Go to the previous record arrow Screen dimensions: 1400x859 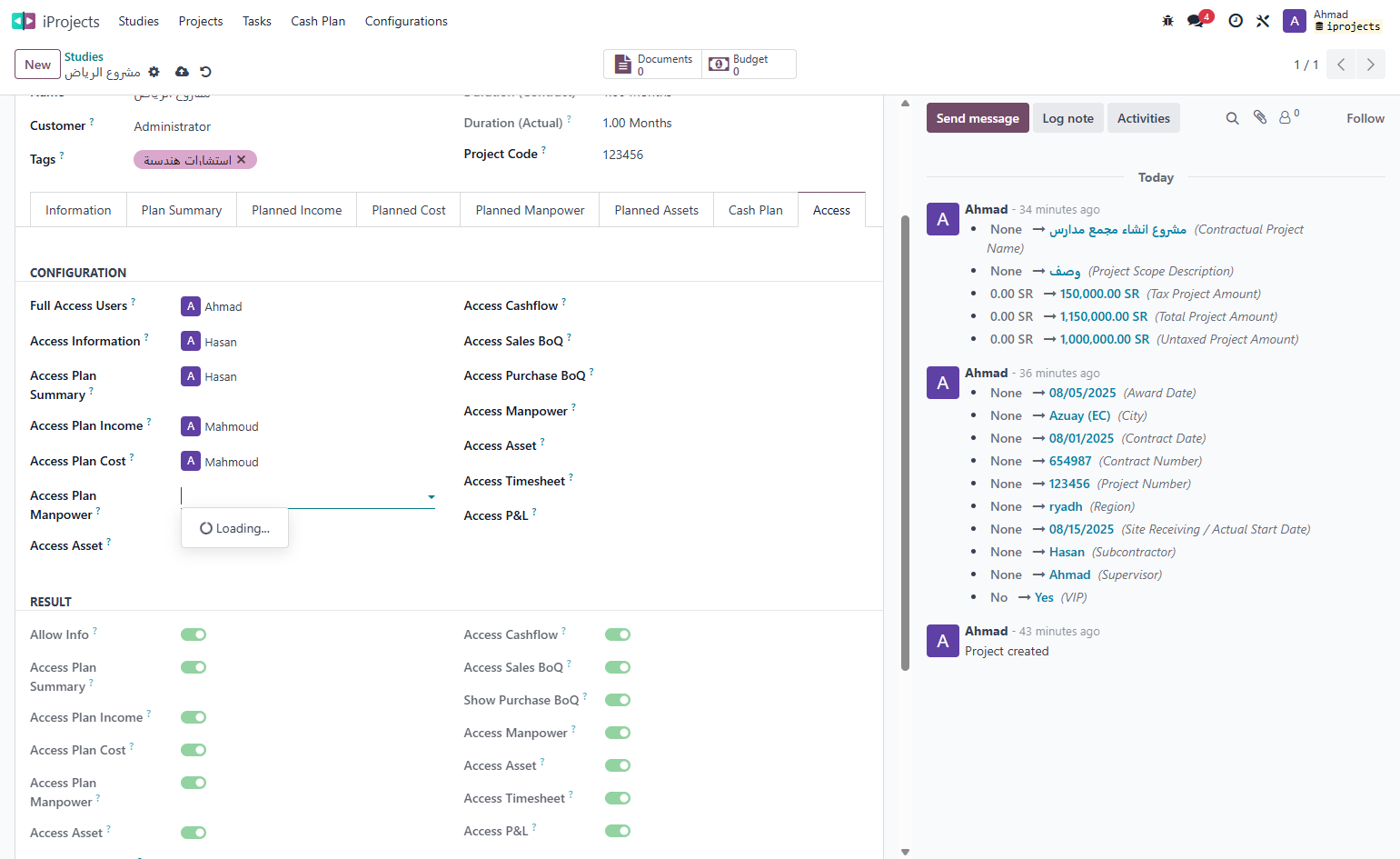point(1341,65)
